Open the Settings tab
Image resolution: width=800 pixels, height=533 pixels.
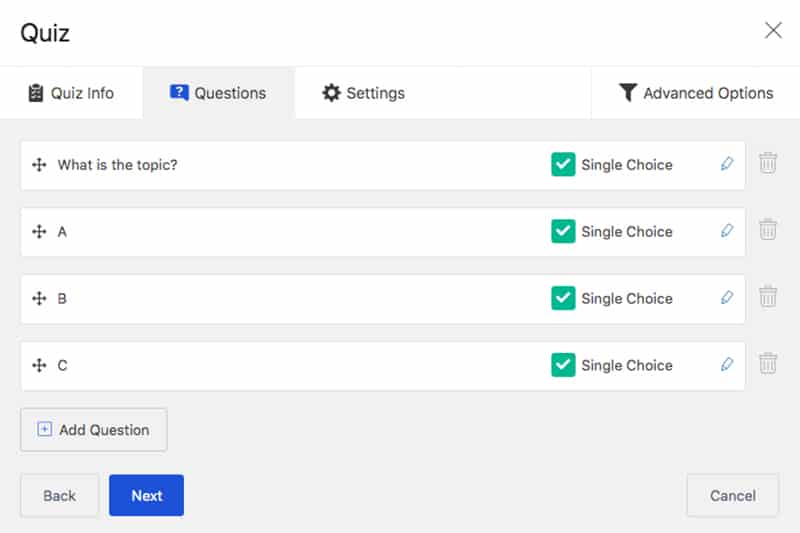tap(363, 93)
